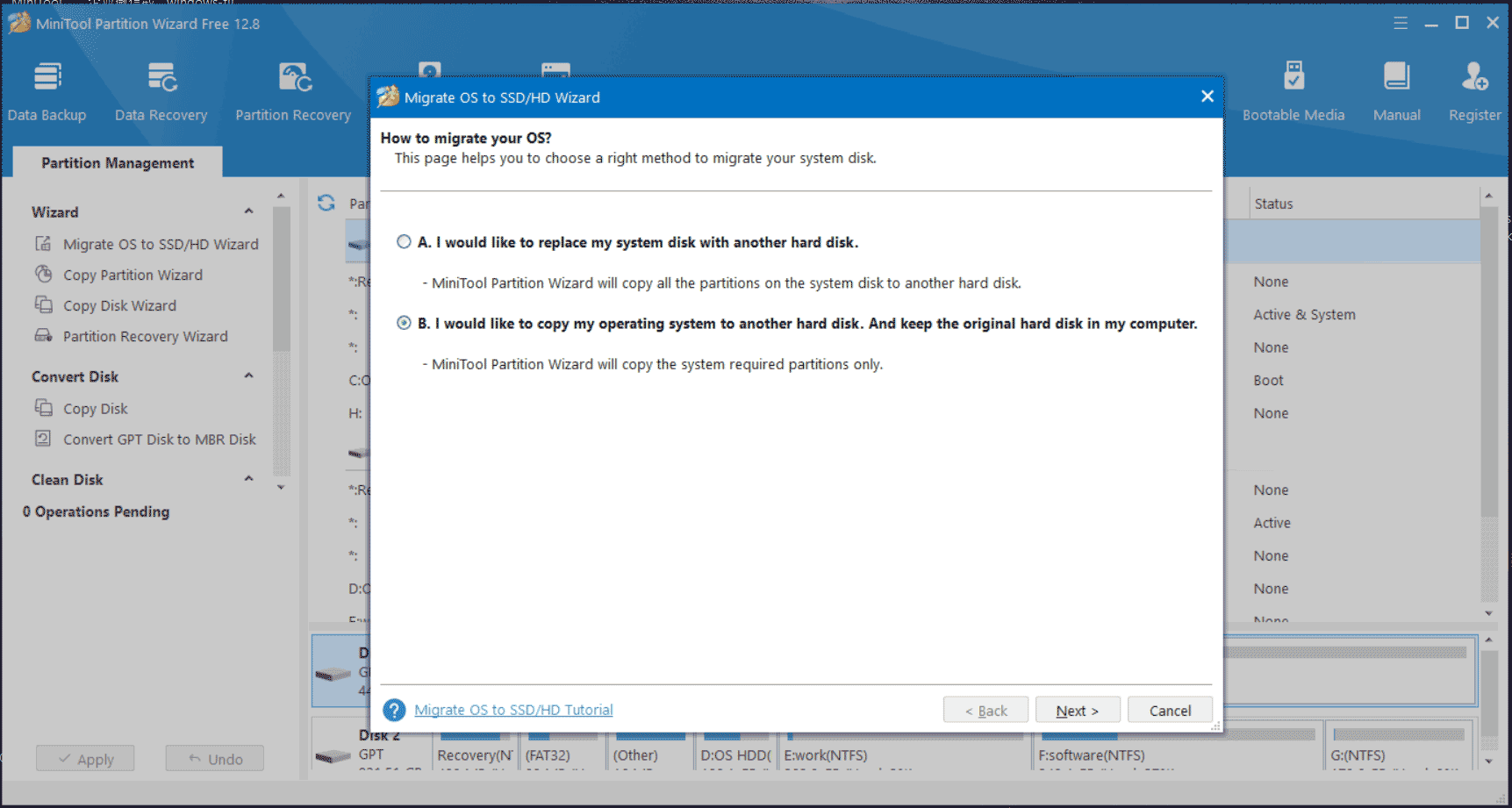Click the Undo button
This screenshot has height=808, width=1512.
pyautogui.click(x=215, y=759)
